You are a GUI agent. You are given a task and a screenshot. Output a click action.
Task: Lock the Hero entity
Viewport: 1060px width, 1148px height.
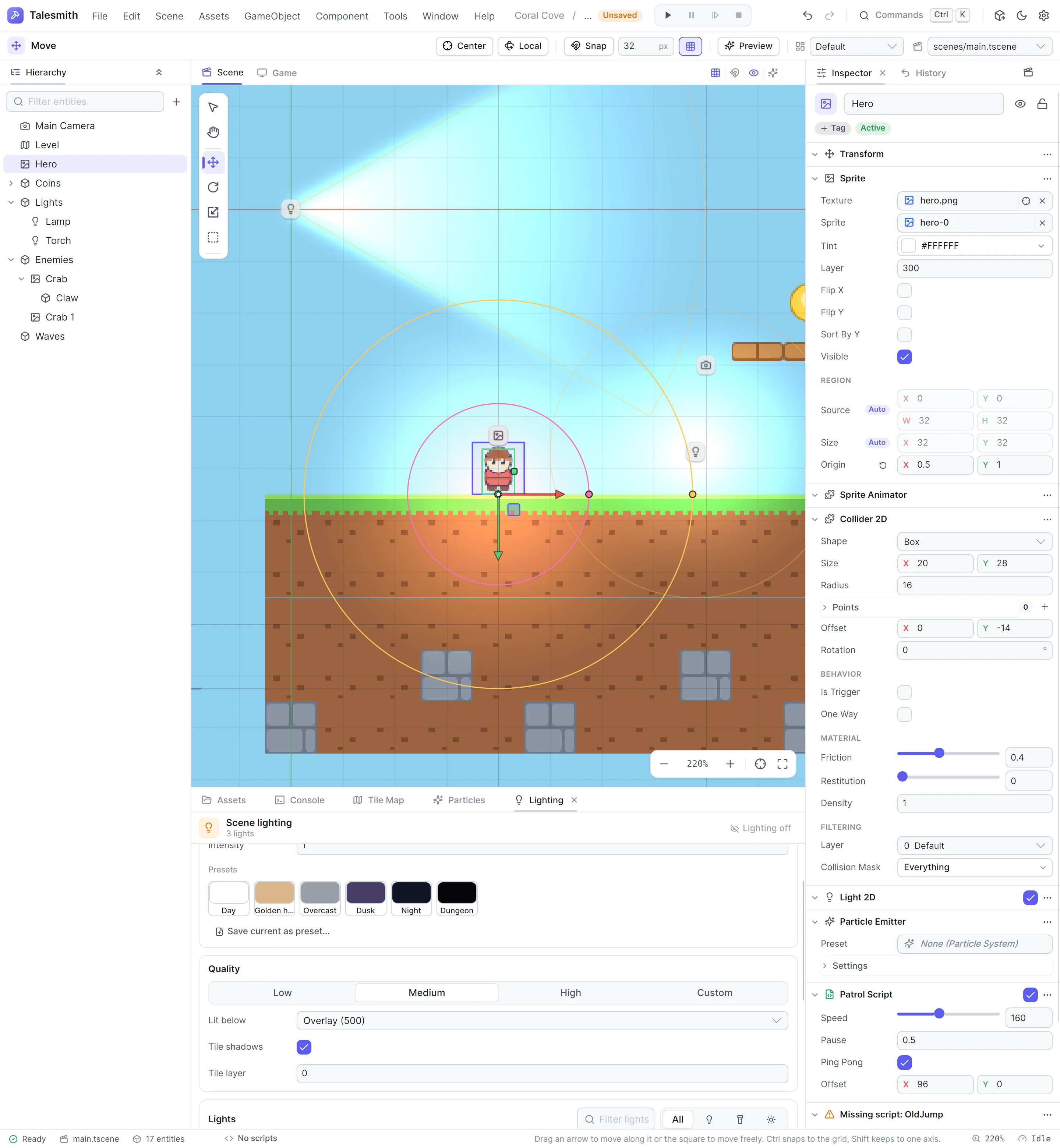point(1042,104)
